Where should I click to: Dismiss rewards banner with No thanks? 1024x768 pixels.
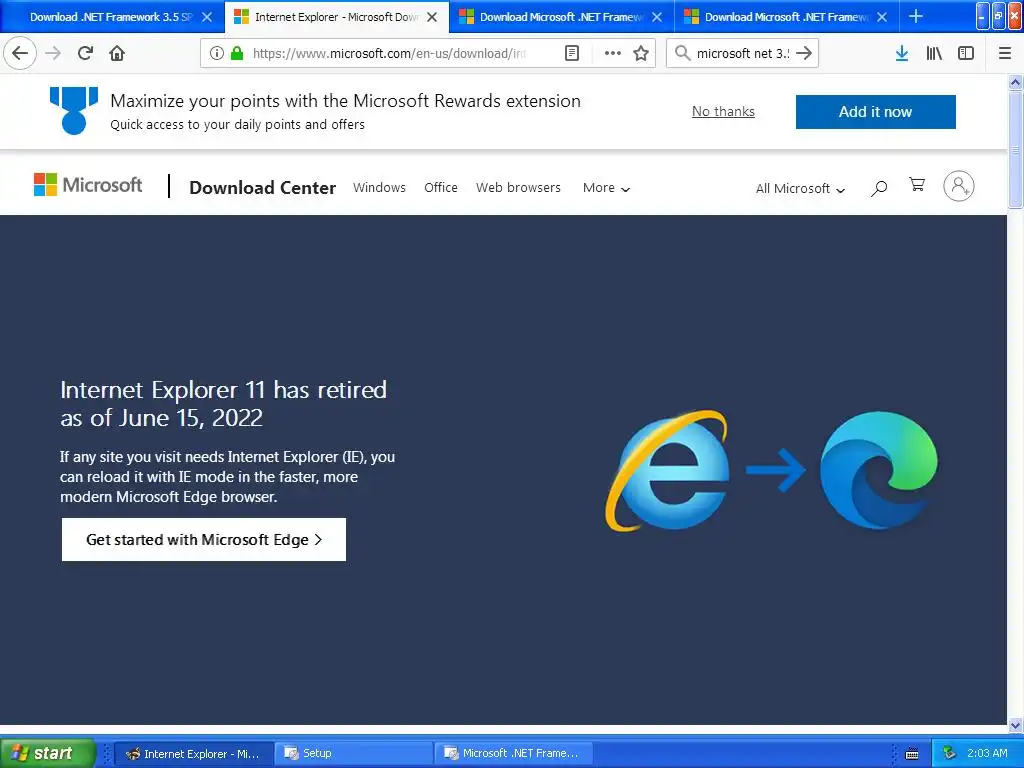723,112
